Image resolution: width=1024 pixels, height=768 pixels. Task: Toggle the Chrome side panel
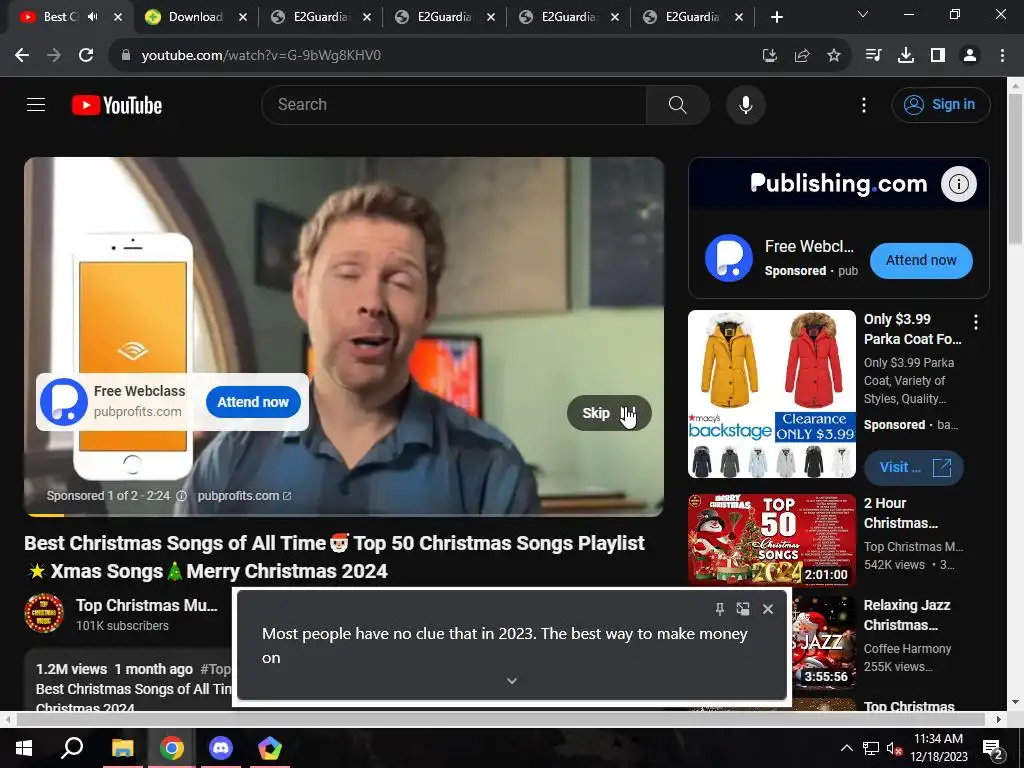(x=938, y=56)
